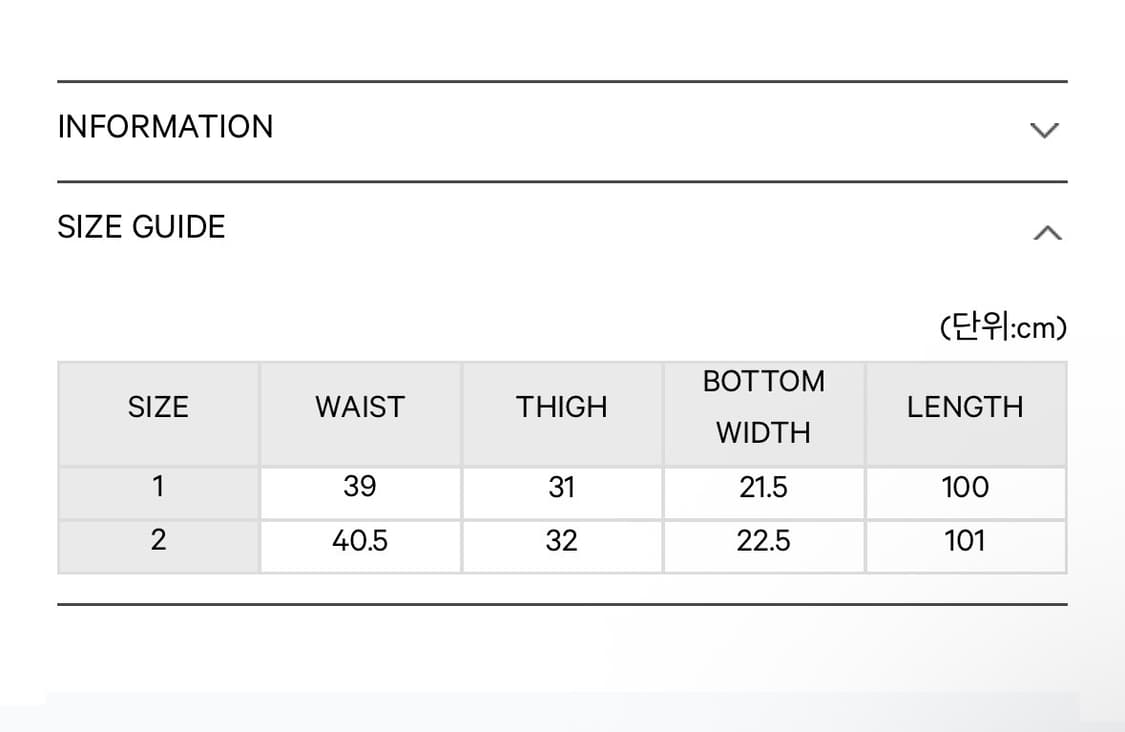
Task: Click waist value 39 cell
Action: point(360,487)
